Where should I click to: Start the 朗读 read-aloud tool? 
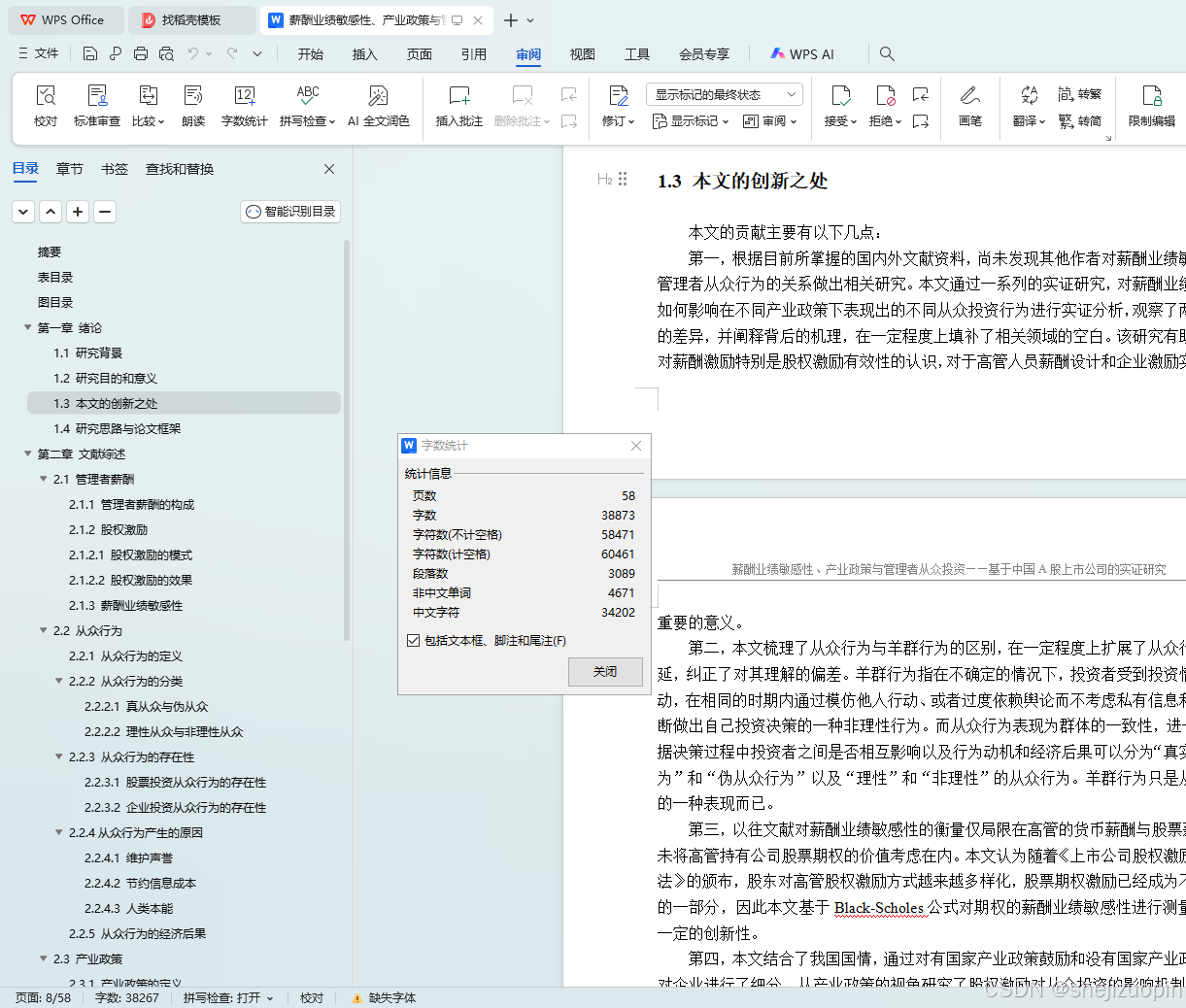point(193,106)
